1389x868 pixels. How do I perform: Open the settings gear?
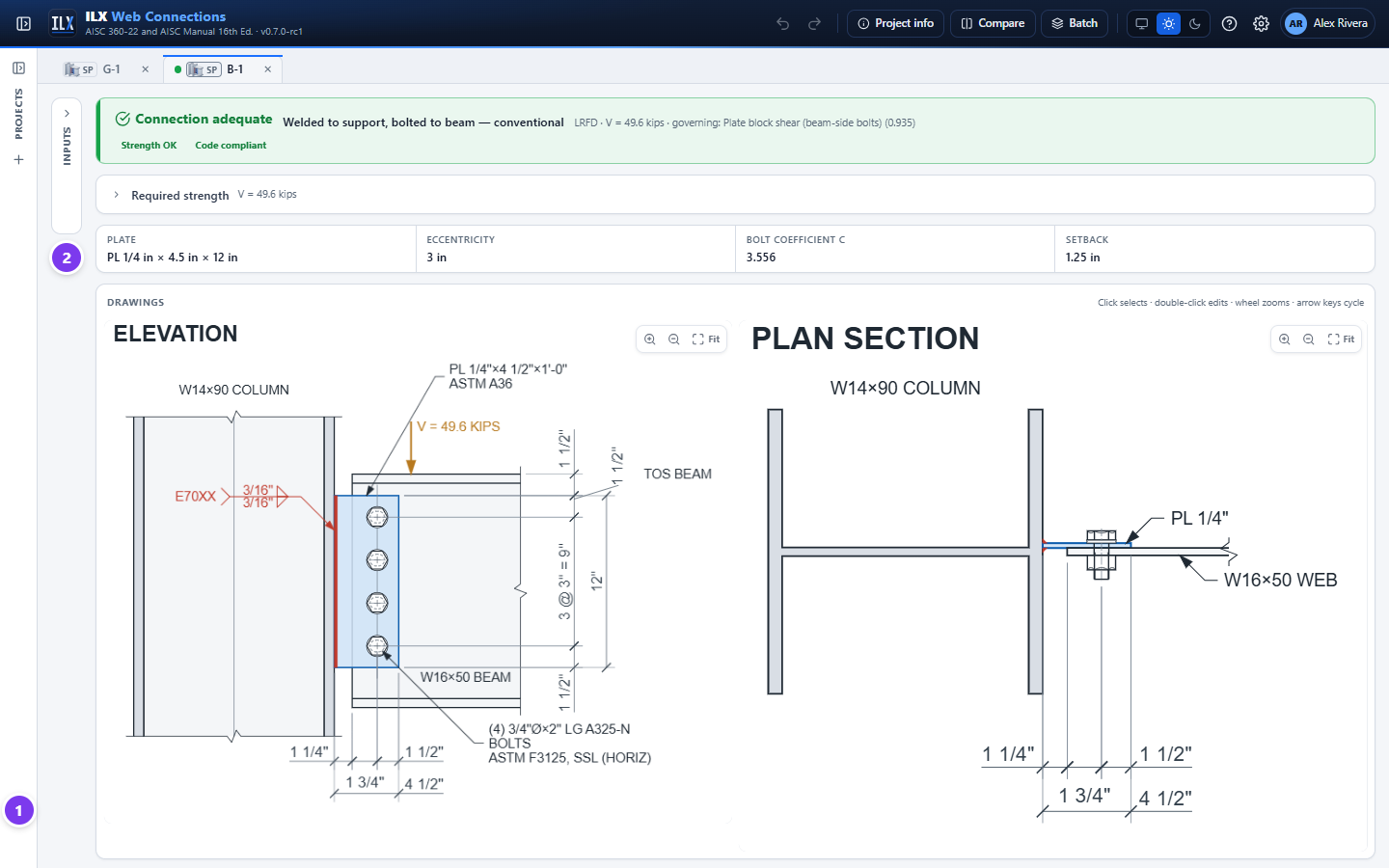[x=1261, y=23]
